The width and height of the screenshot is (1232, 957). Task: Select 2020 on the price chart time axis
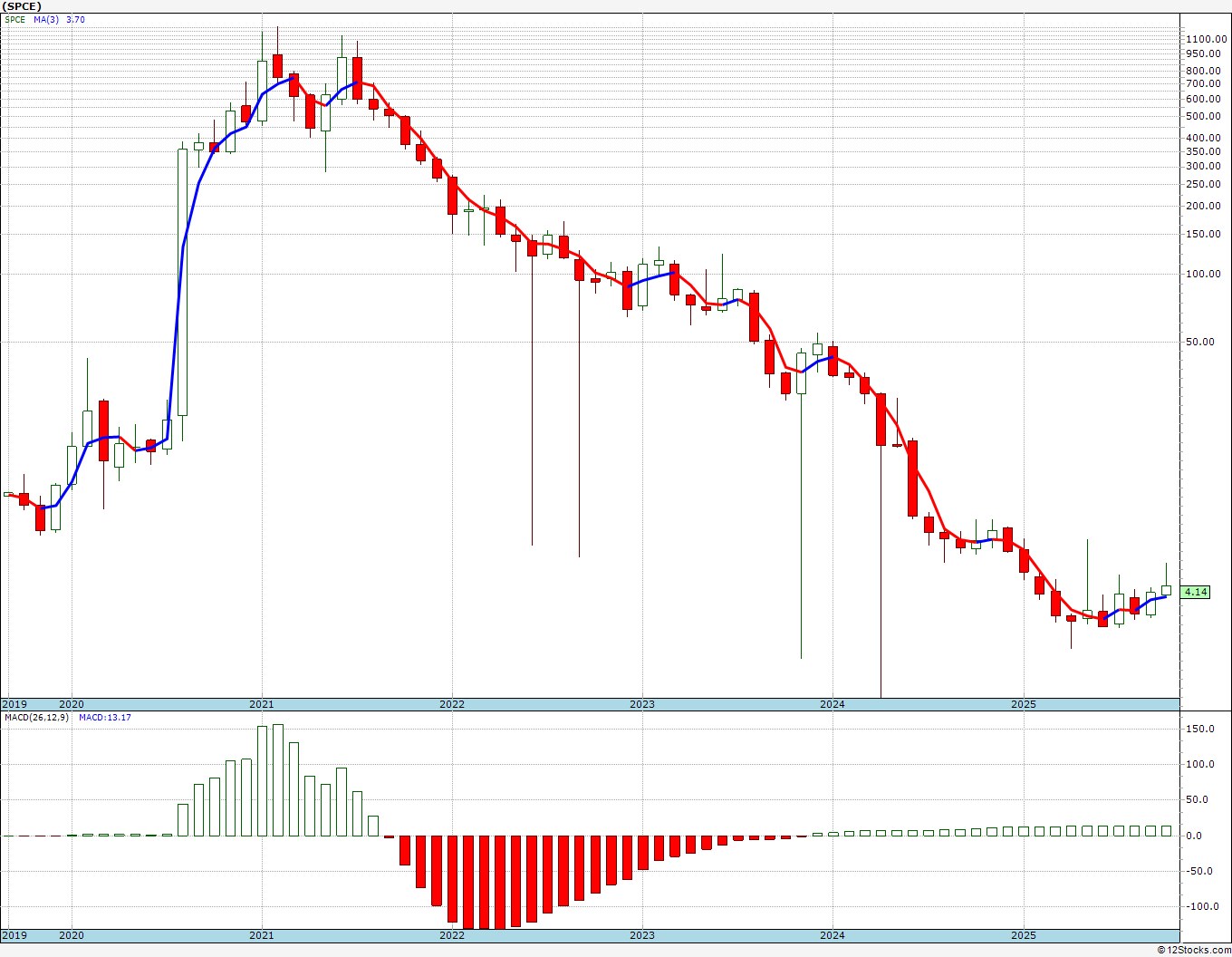[x=71, y=704]
